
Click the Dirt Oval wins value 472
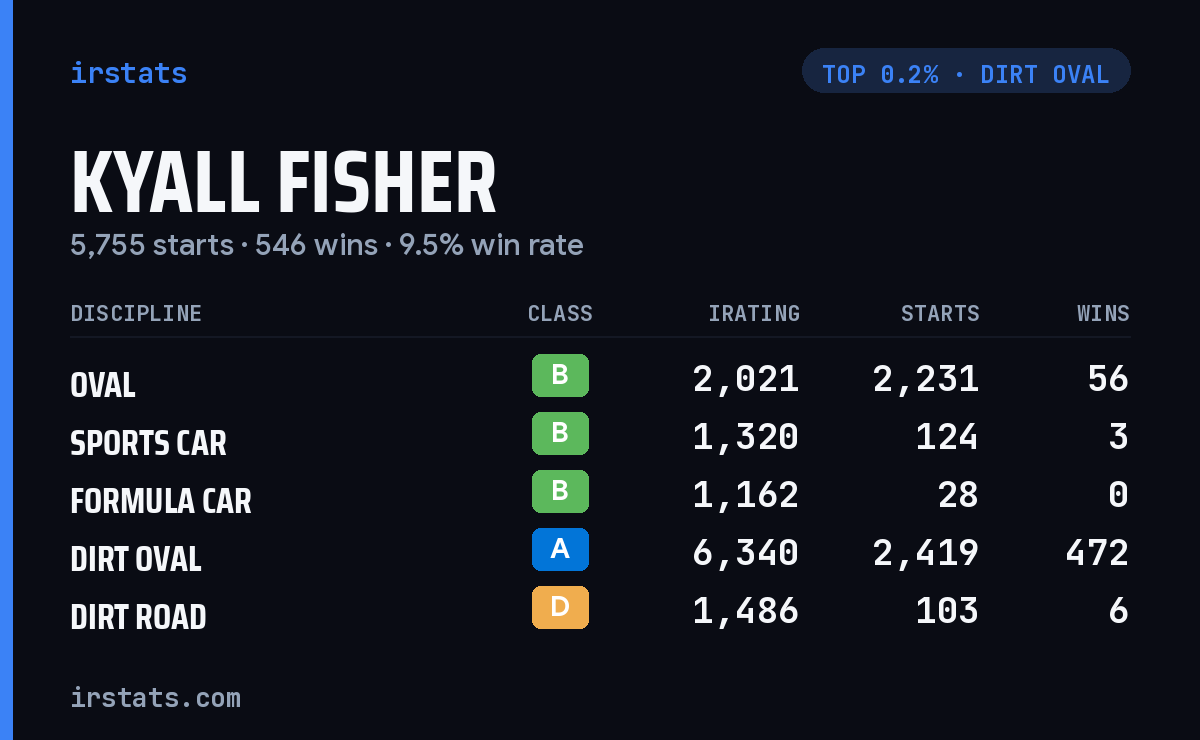click(x=1097, y=553)
